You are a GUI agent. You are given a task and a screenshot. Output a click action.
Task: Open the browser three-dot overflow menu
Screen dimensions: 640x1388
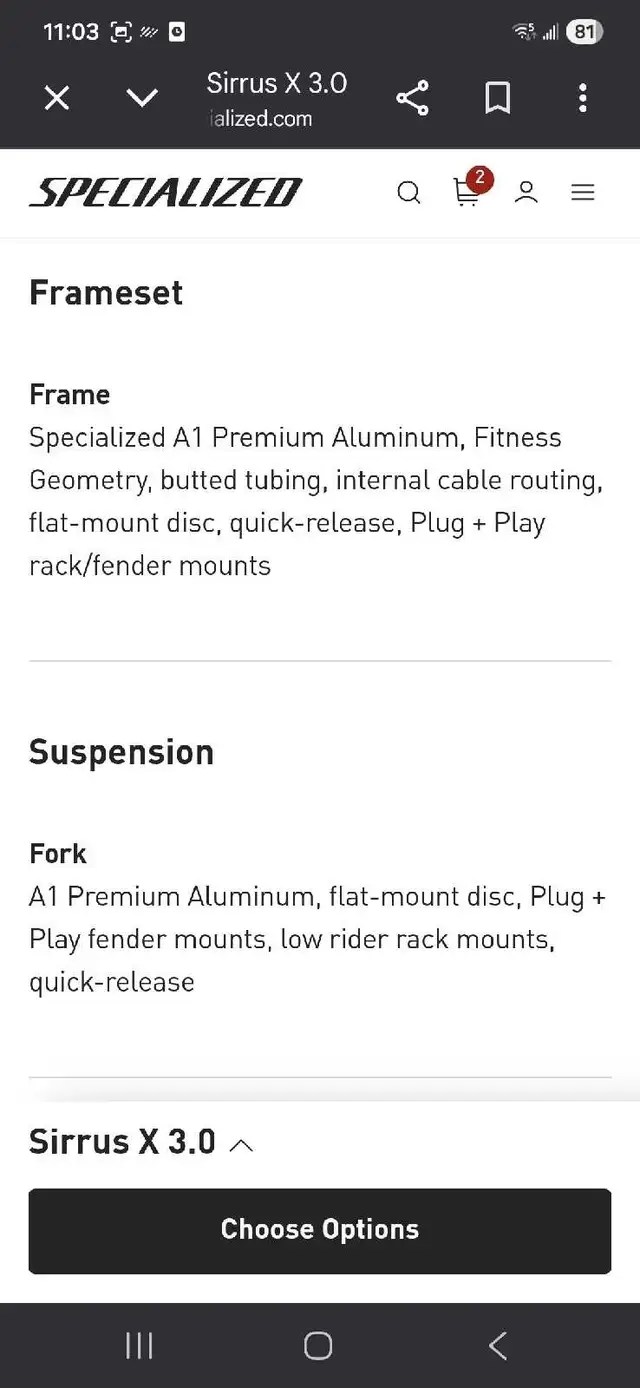coord(582,98)
